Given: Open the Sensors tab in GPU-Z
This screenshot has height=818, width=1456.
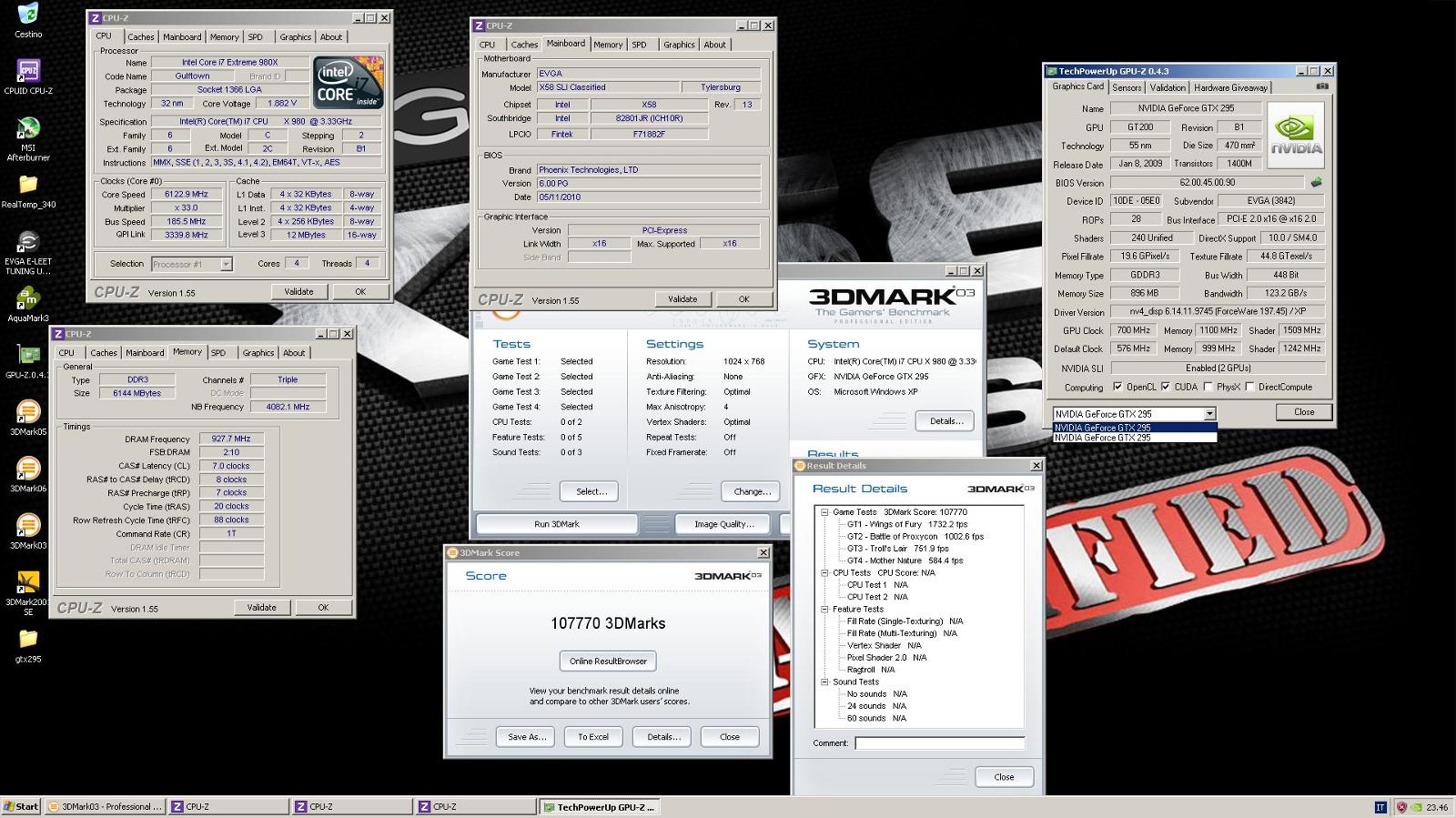Looking at the screenshot, I should click(x=1127, y=87).
